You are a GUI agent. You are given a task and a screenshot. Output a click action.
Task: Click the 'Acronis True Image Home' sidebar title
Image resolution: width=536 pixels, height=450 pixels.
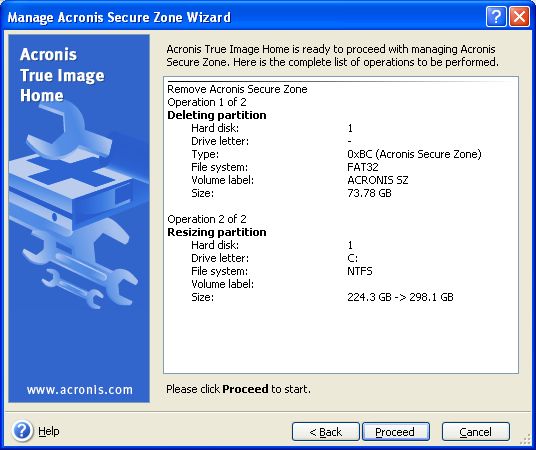[x=62, y=75]
